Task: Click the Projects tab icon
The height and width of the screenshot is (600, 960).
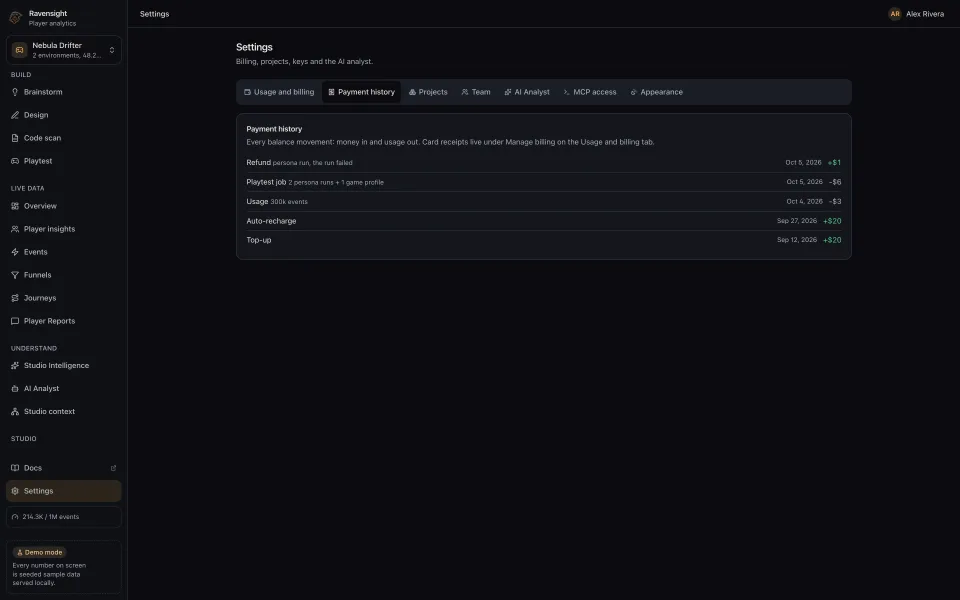Action: (x=412, y=92)
